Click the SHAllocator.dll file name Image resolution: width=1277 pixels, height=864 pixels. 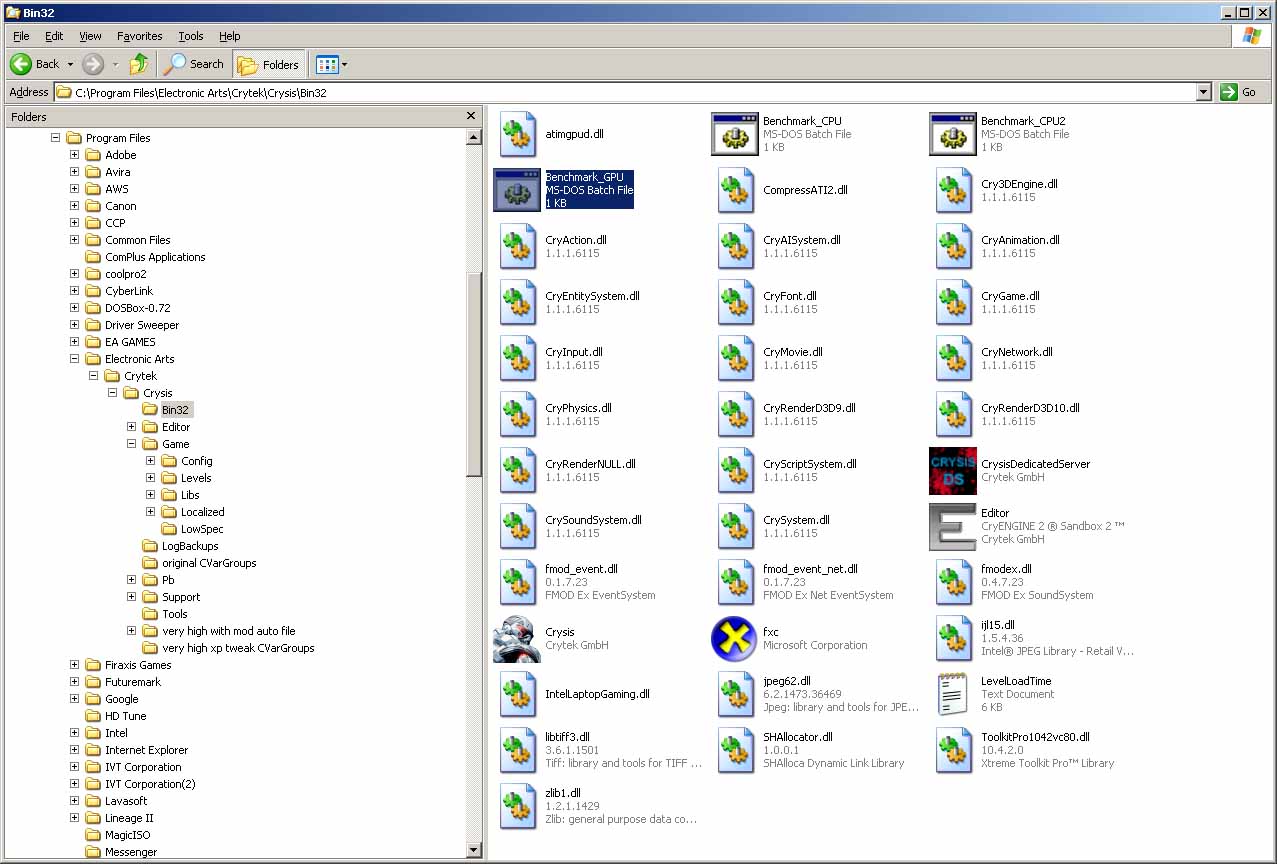[797, 737]
